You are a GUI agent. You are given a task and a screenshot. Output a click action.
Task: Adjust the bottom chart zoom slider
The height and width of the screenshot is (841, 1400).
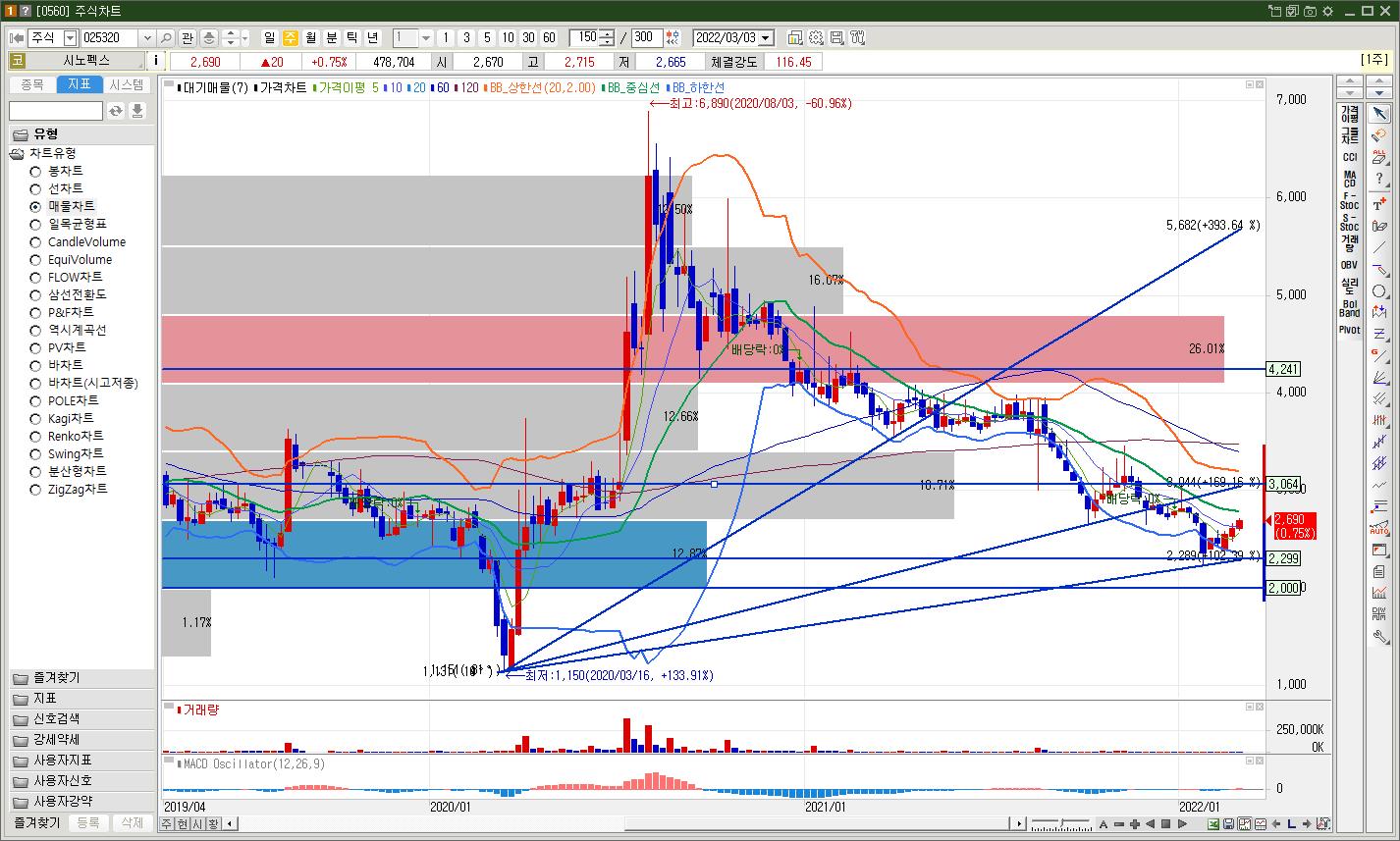pyautogui.click(x=1061, y=823)
